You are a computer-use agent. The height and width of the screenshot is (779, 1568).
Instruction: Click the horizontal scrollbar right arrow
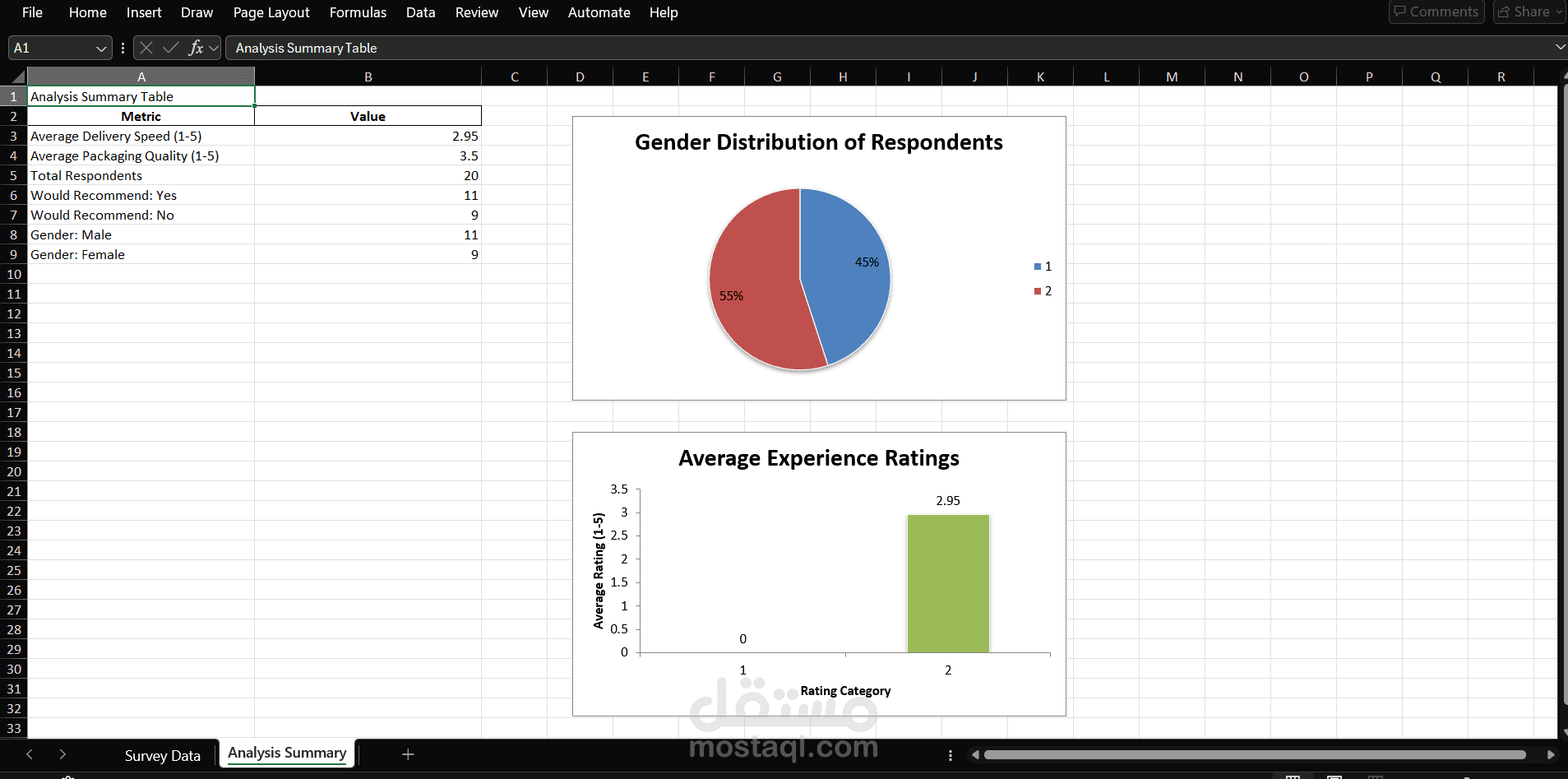coord(1551,755)
